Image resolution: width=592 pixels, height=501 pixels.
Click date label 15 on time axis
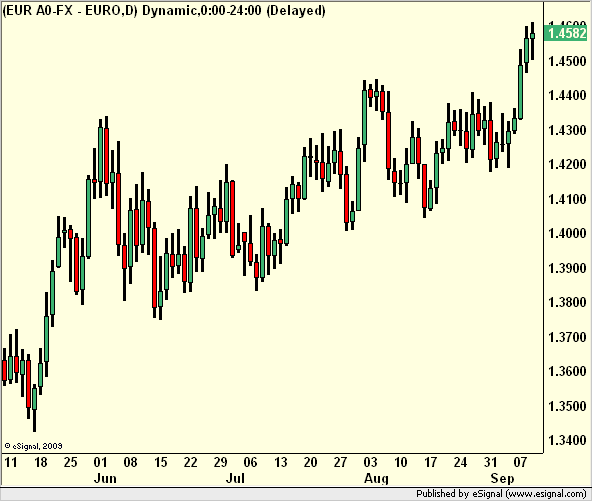tap(160, 462)
